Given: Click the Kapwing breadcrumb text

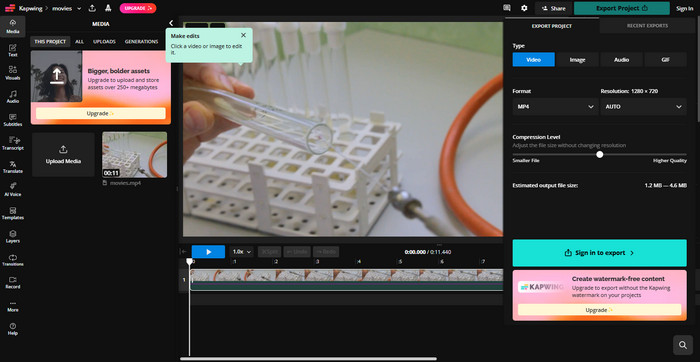Looking at the screenshot, I should click(x=30, y=8).
